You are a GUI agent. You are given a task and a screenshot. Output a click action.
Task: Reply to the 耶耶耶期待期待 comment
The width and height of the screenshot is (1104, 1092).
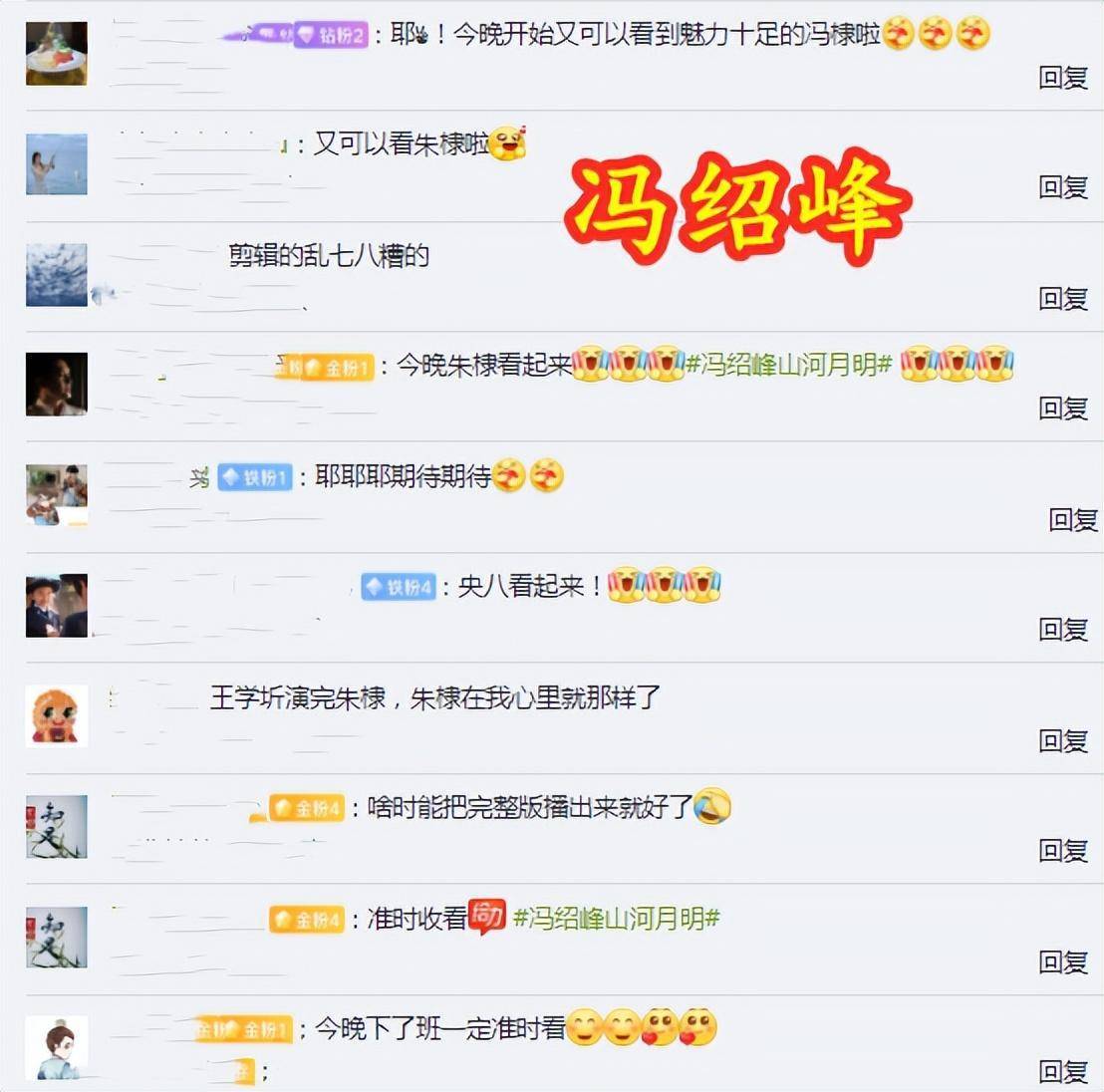[1073, 520]
